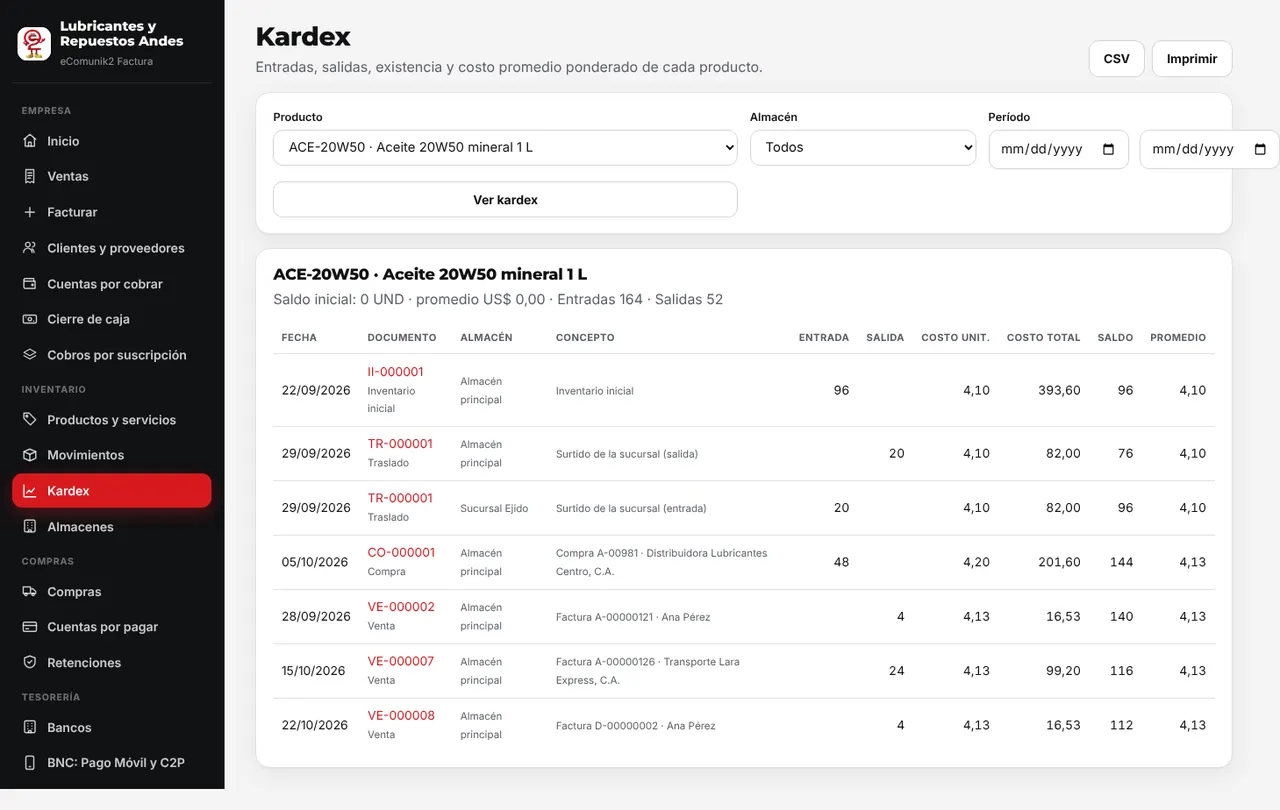
Task: Click the card icon for Cuentas por pagar
Action: coord(30,627)
